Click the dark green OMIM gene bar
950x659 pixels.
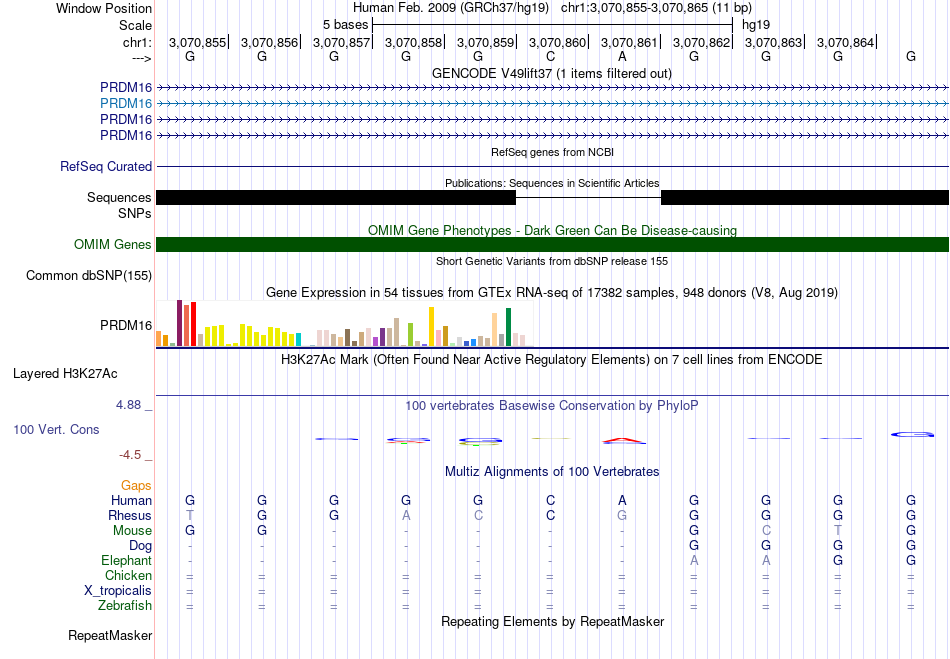552,244
